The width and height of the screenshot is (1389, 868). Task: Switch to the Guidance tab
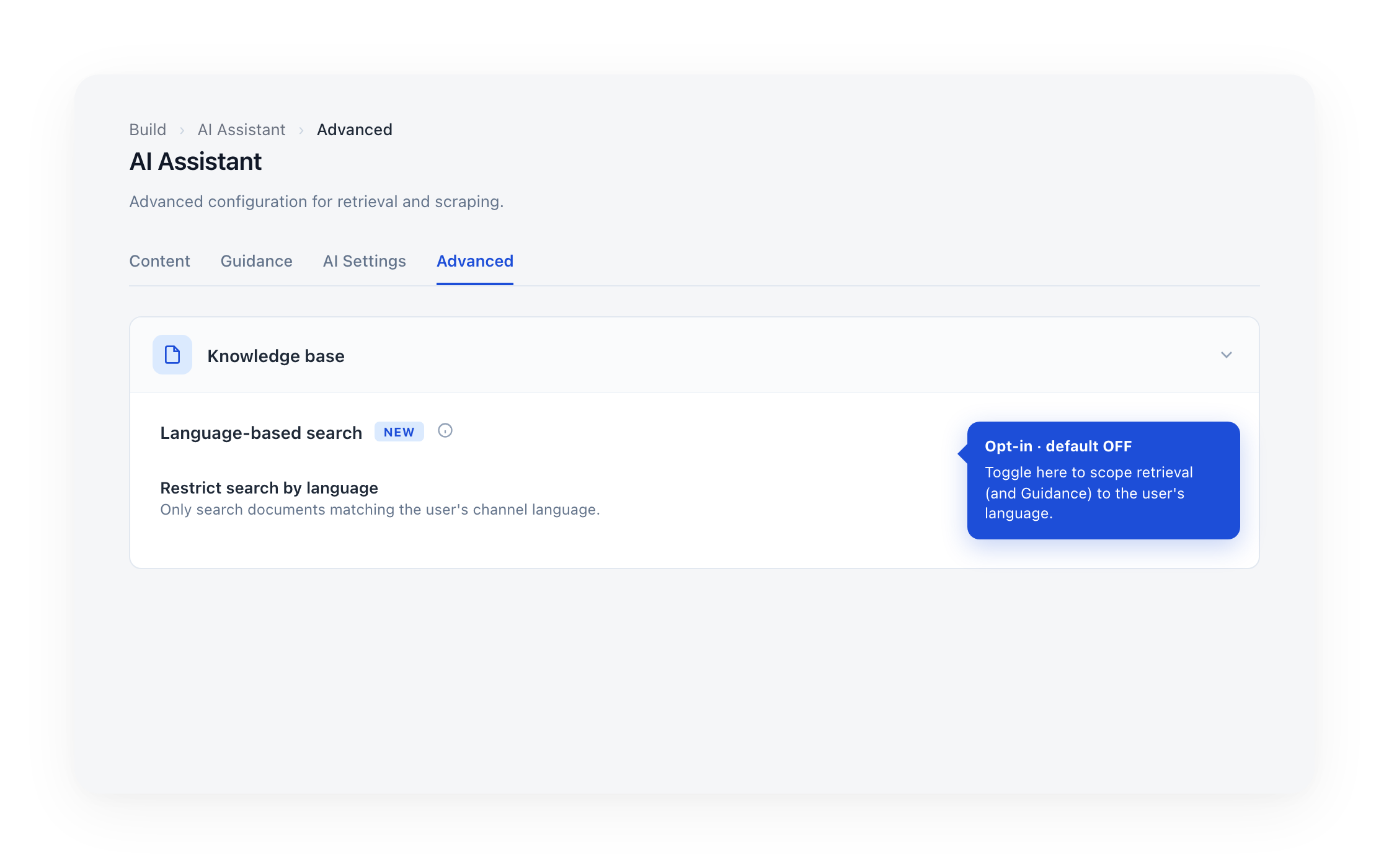256,261
